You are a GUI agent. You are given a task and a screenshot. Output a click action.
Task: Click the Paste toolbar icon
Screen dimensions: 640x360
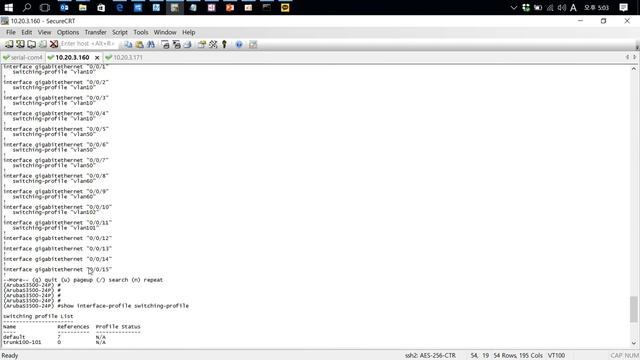click(140, 44)
